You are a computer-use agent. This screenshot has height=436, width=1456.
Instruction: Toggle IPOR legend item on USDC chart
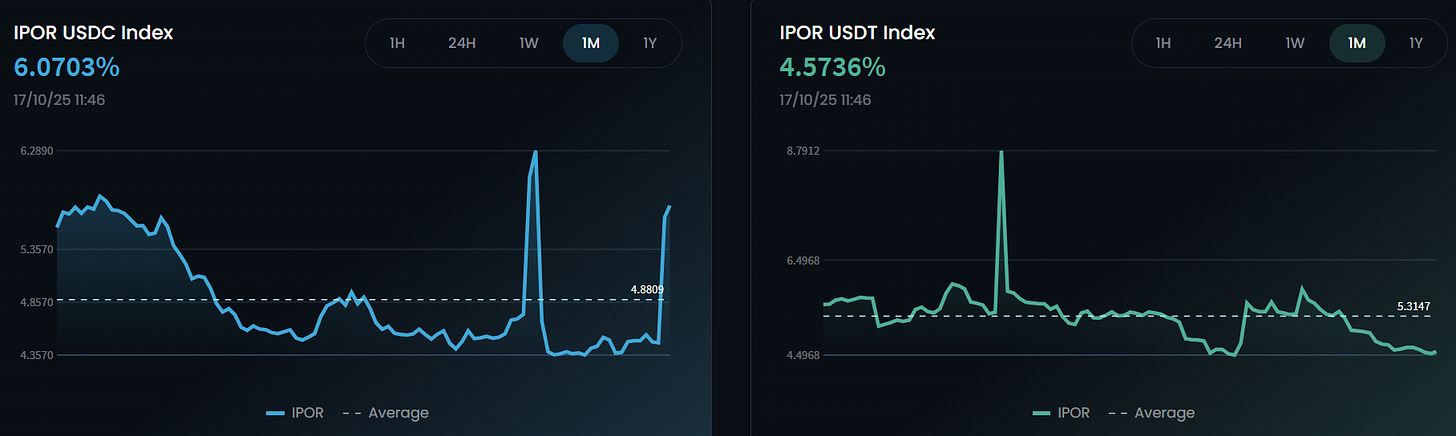[x=294, y=412]
